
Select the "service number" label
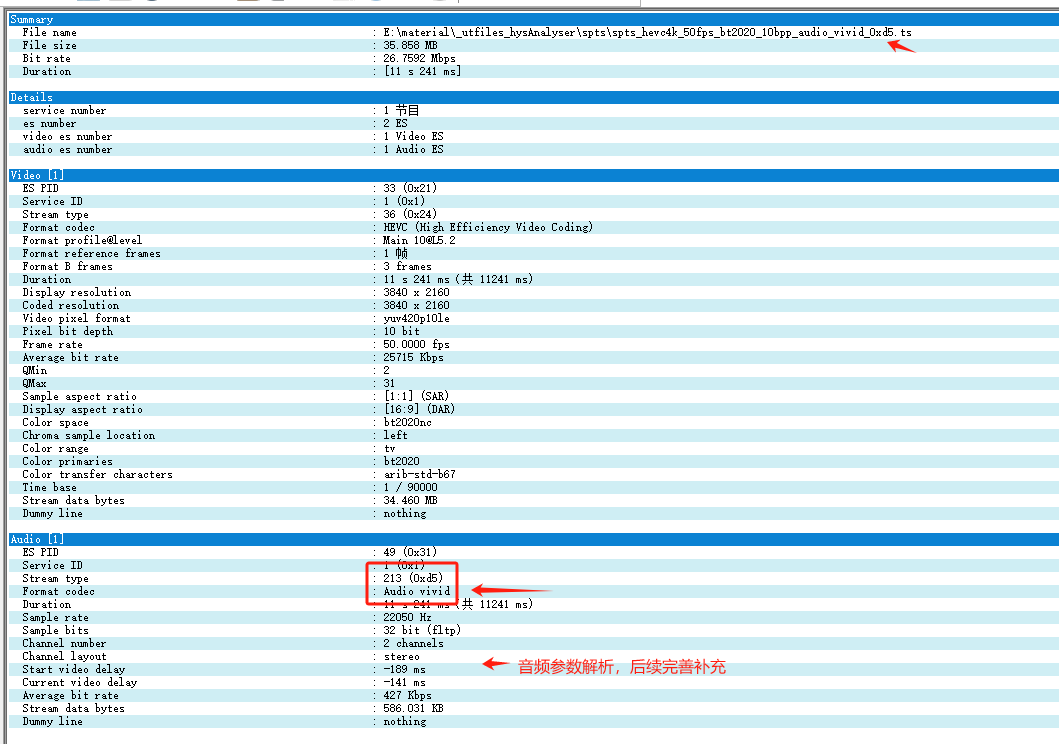pyautogui.click(x=64, y=111)
